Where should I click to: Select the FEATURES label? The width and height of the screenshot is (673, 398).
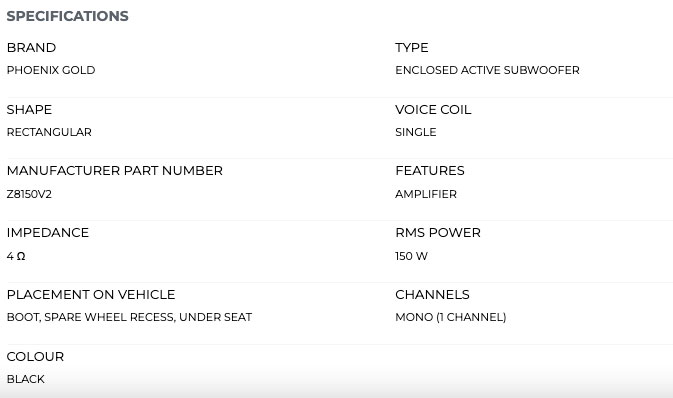[430, 170]
